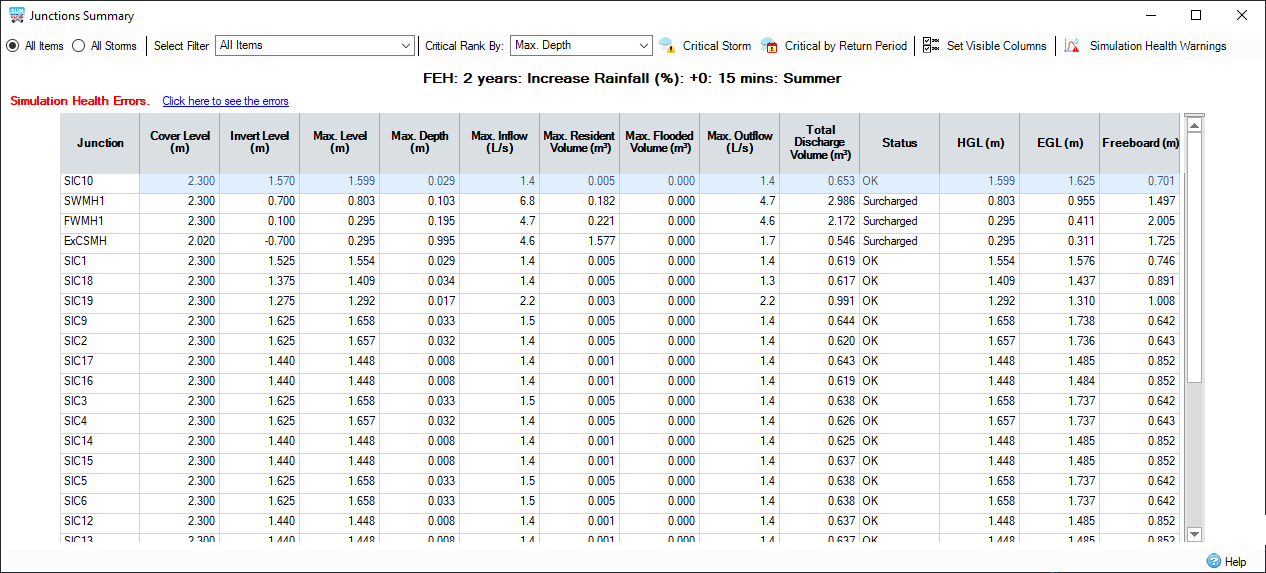This screenshot has height=573, width=1266.
Task: Sort by Max. Level column header
Action: point(340,143)
